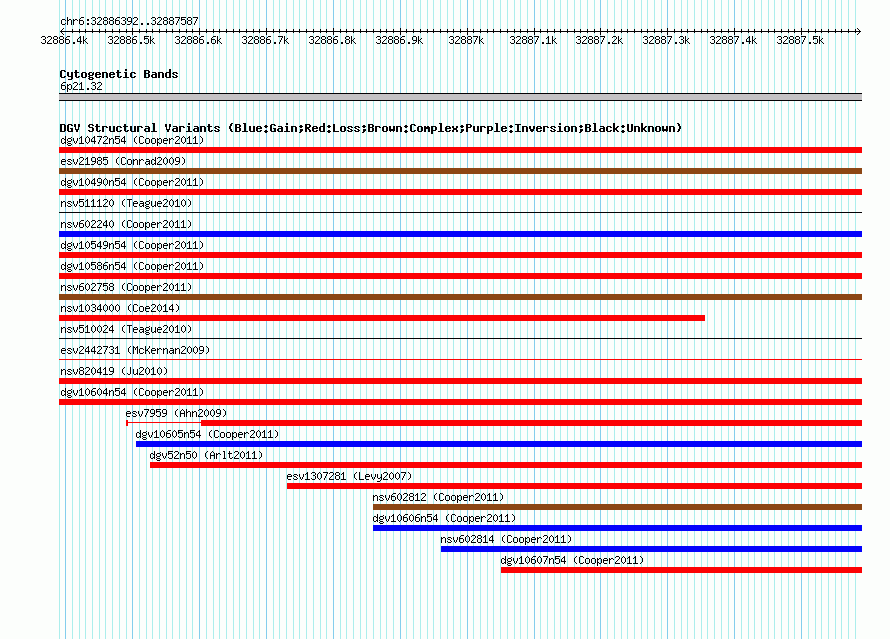Click the arrowhead at the ruler's right end
Image resolution: width=890 pixels, height=639 pixels.
859,31
